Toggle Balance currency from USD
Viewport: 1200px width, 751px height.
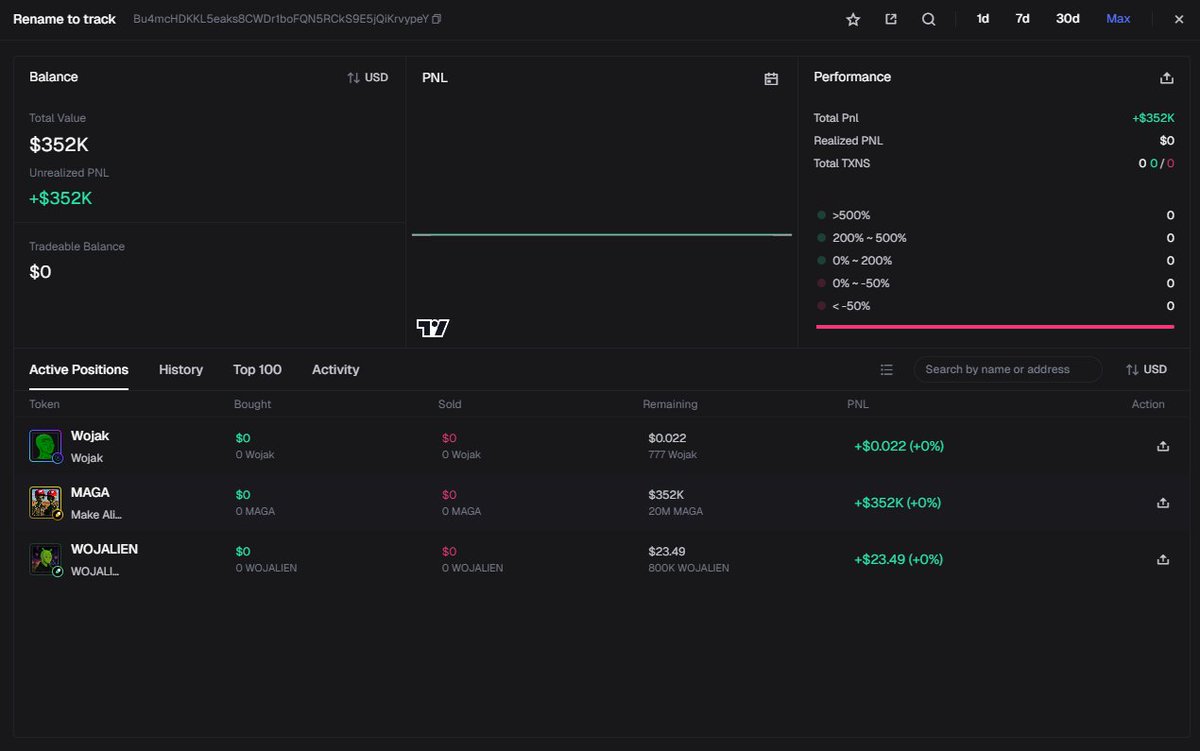coord(367,77)
